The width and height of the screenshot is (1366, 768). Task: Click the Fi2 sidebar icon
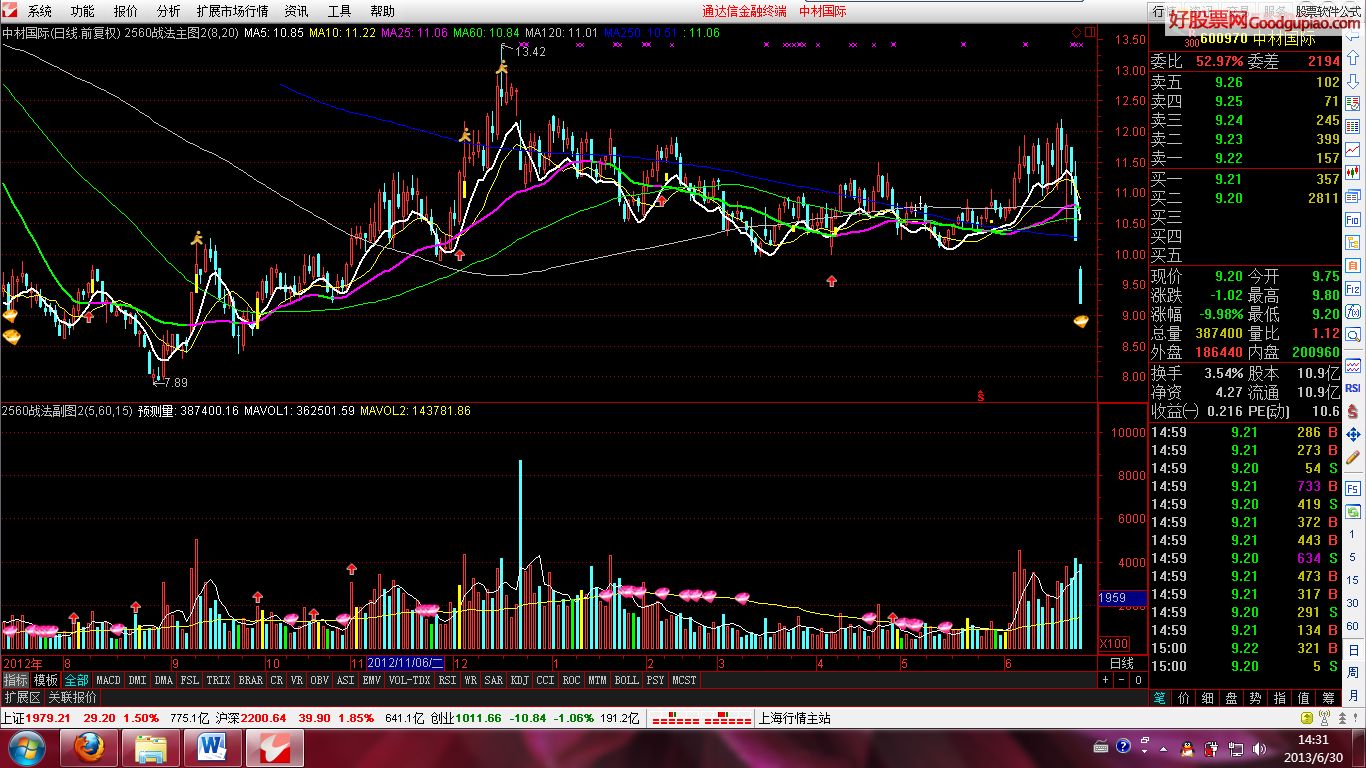tap(1353, 289)
